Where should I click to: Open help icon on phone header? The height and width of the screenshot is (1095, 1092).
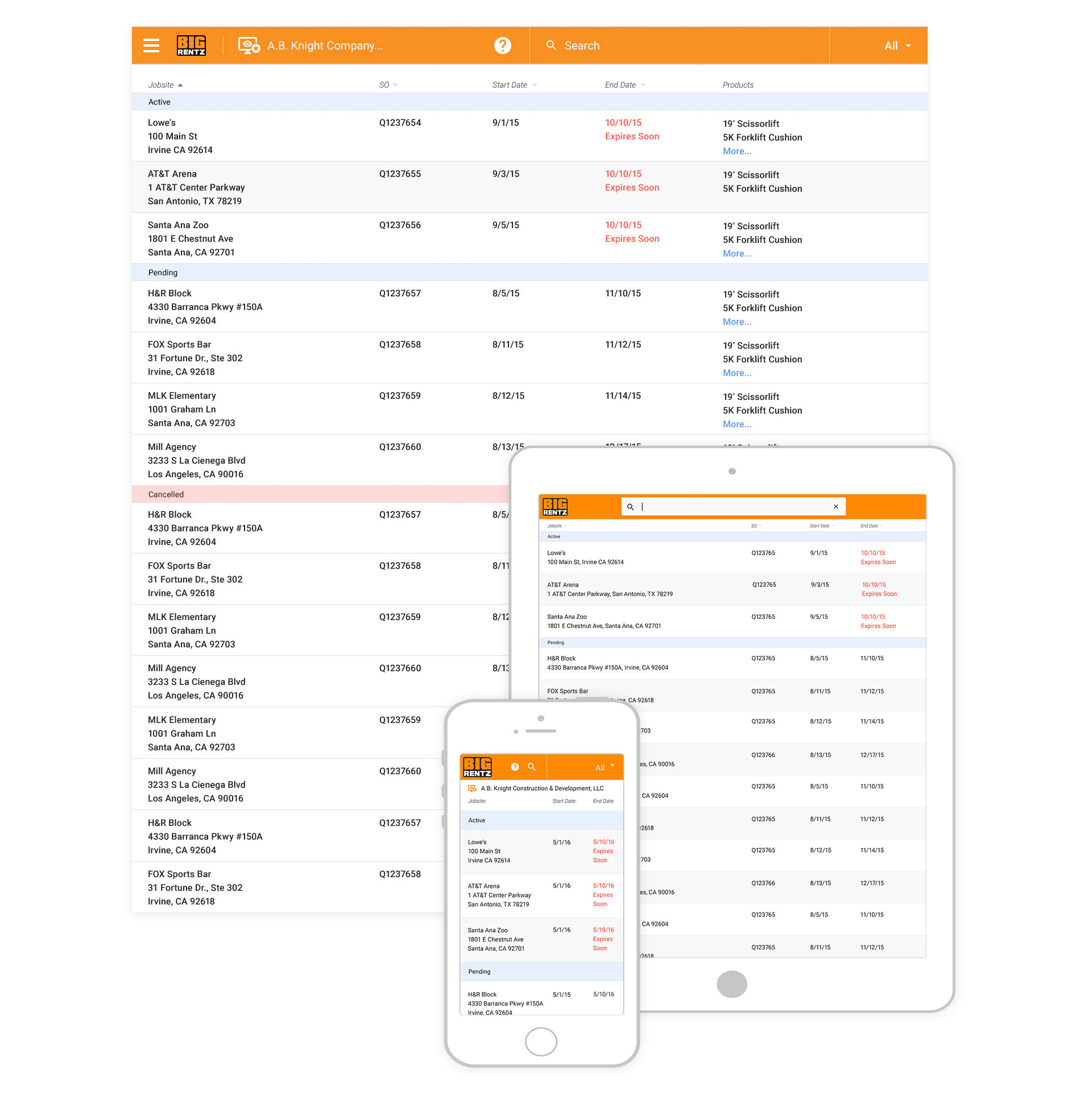click(x=515, y=767)
